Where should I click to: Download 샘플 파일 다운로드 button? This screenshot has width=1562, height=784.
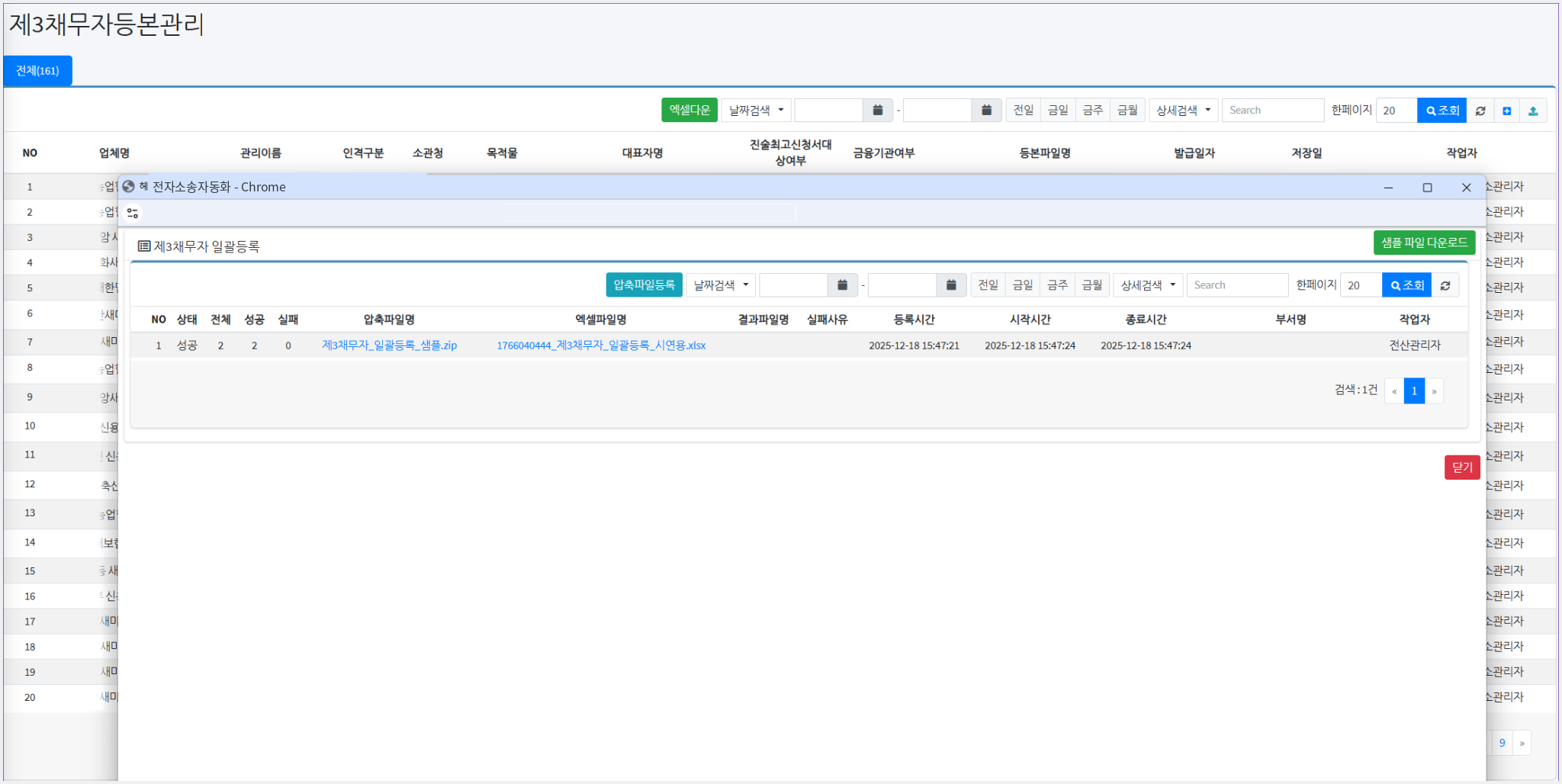coord(1424,243)
